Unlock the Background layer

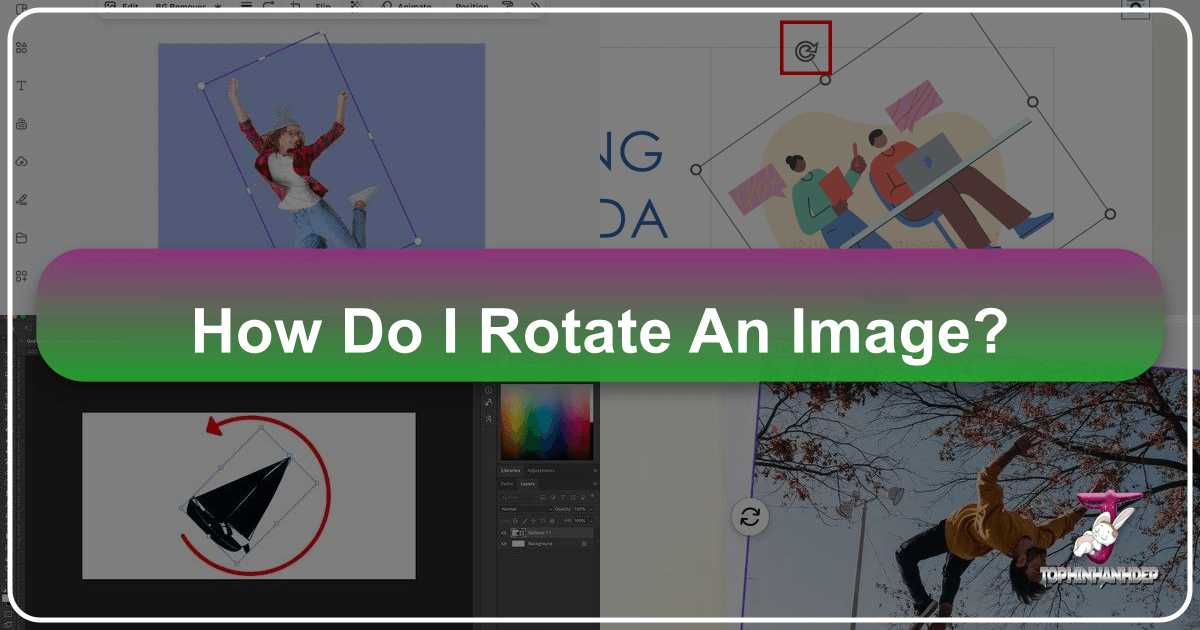point(583,543)
